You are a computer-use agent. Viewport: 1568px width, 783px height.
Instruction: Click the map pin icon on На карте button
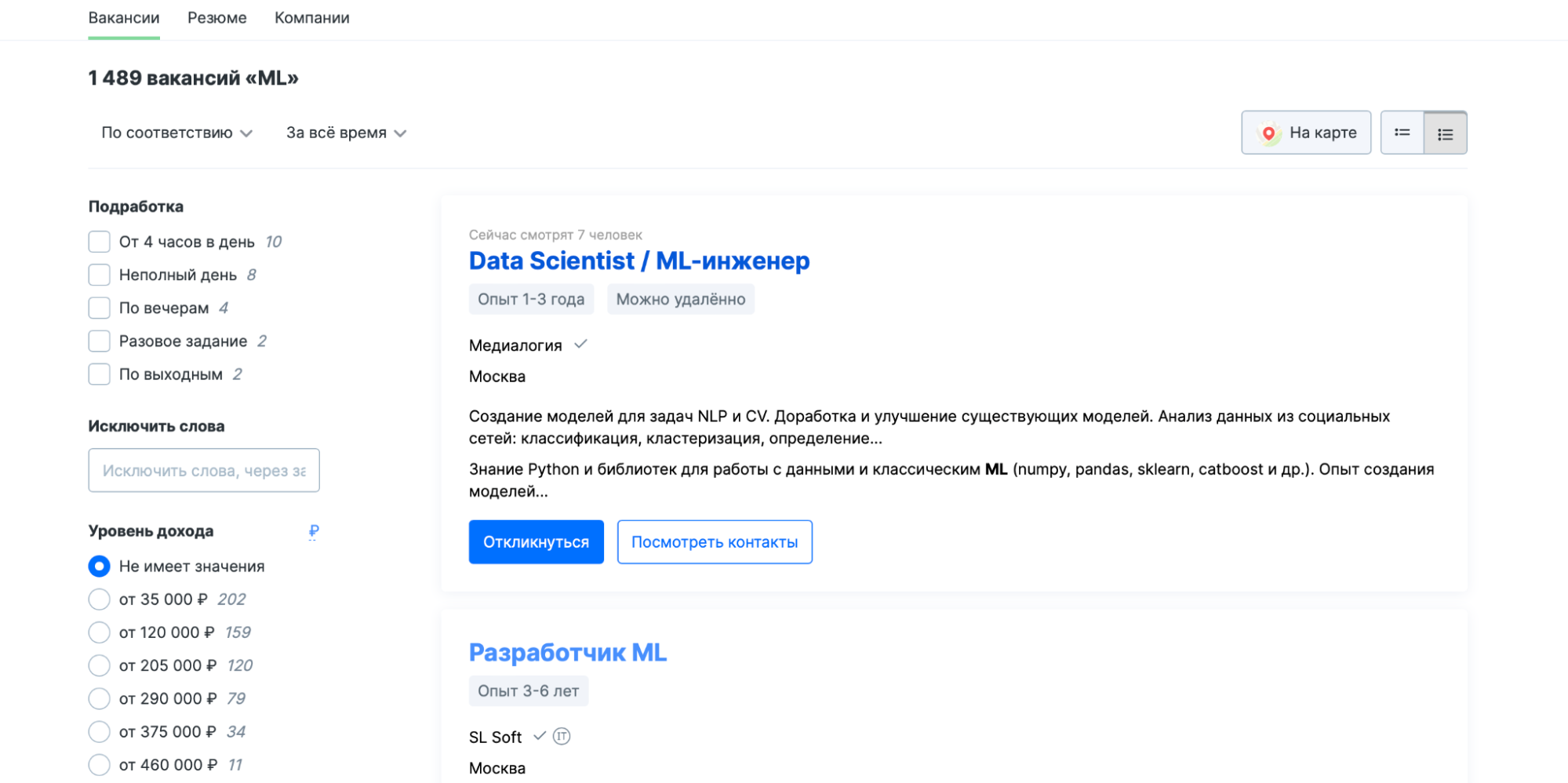1271,133
